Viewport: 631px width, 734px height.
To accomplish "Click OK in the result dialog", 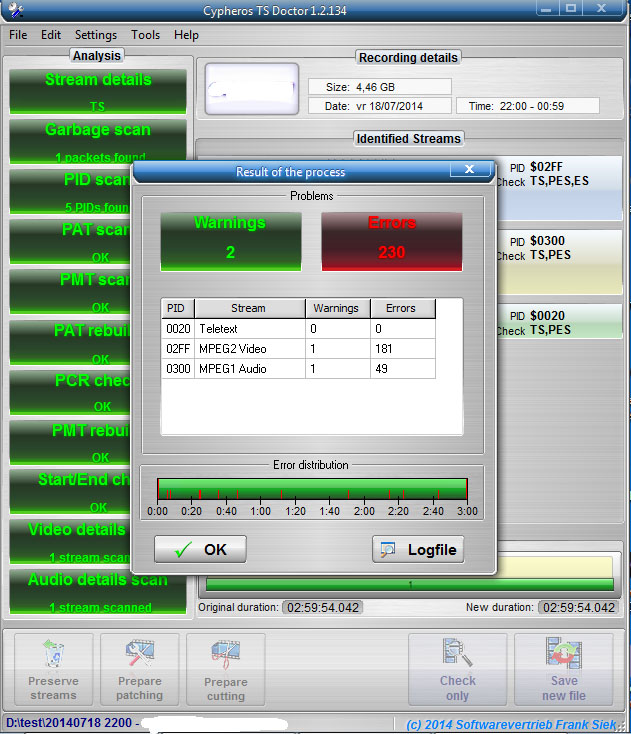I will point(200,549).
